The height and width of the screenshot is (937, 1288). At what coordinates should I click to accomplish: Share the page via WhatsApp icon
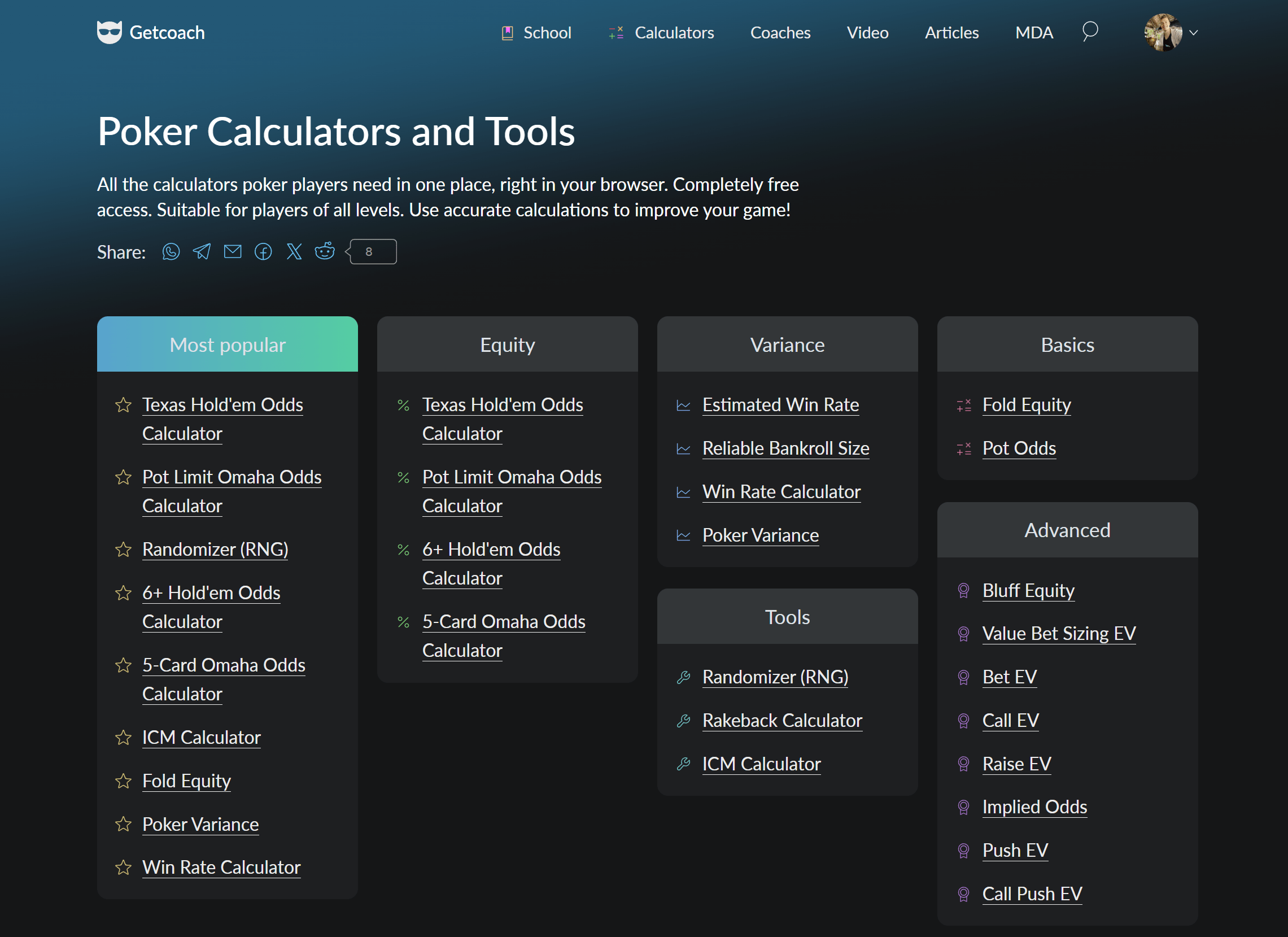171,251
